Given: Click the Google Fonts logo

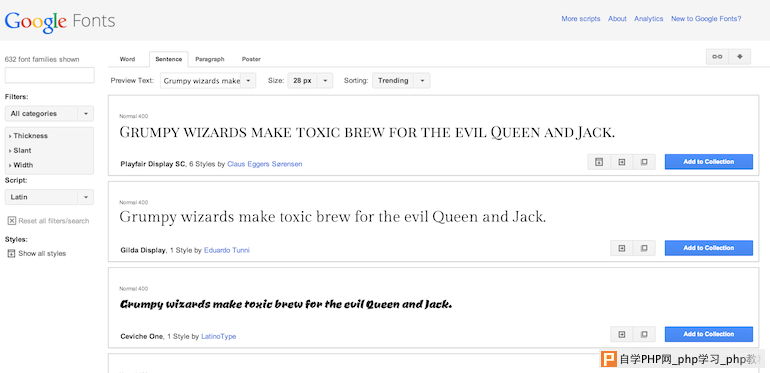Looking at the screenshot, I should click(x=60, y=22).
